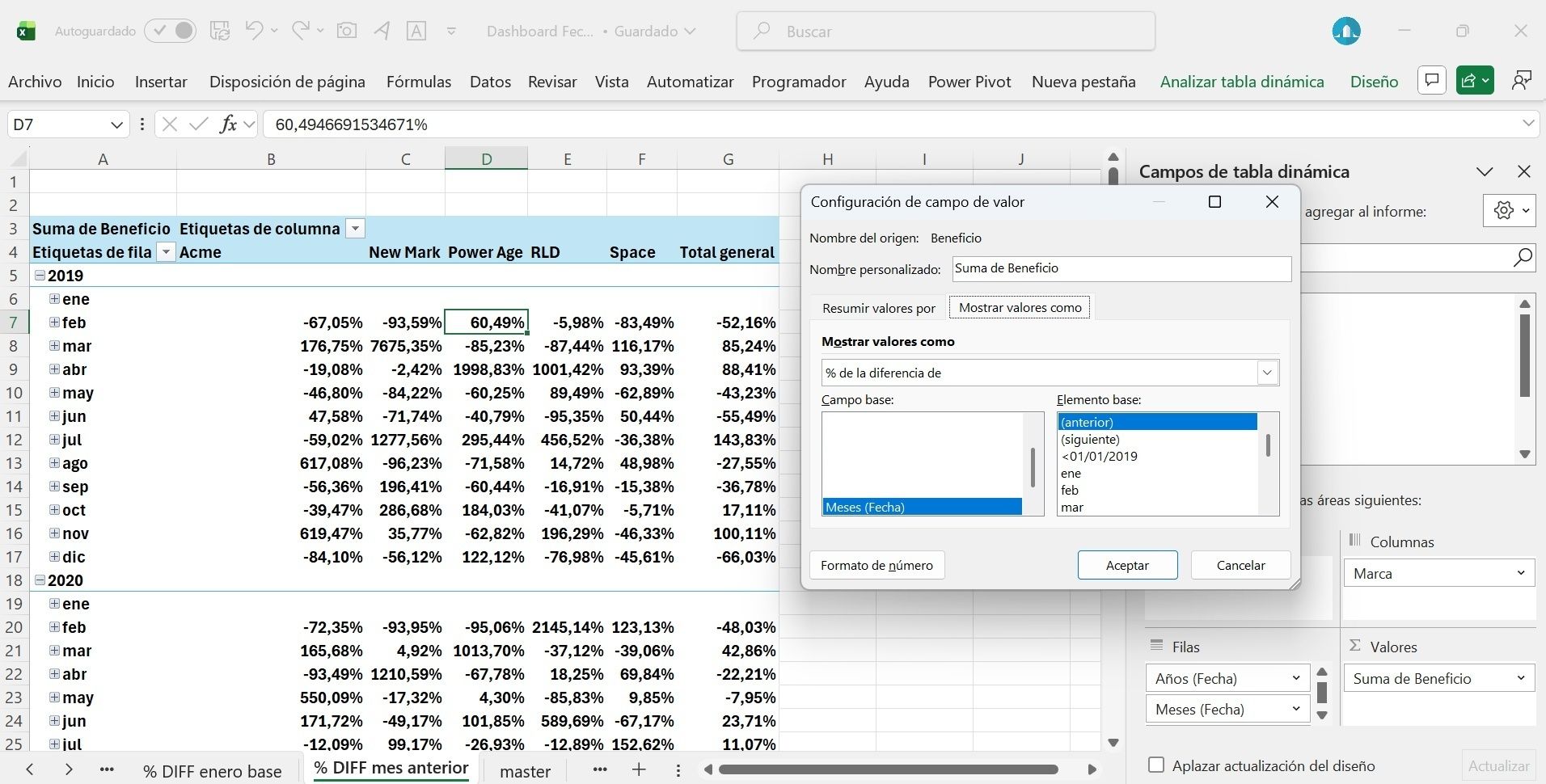Toggle the Autoguardado switch
This screenshot has height=784, width=1546.
click(171, 32)
